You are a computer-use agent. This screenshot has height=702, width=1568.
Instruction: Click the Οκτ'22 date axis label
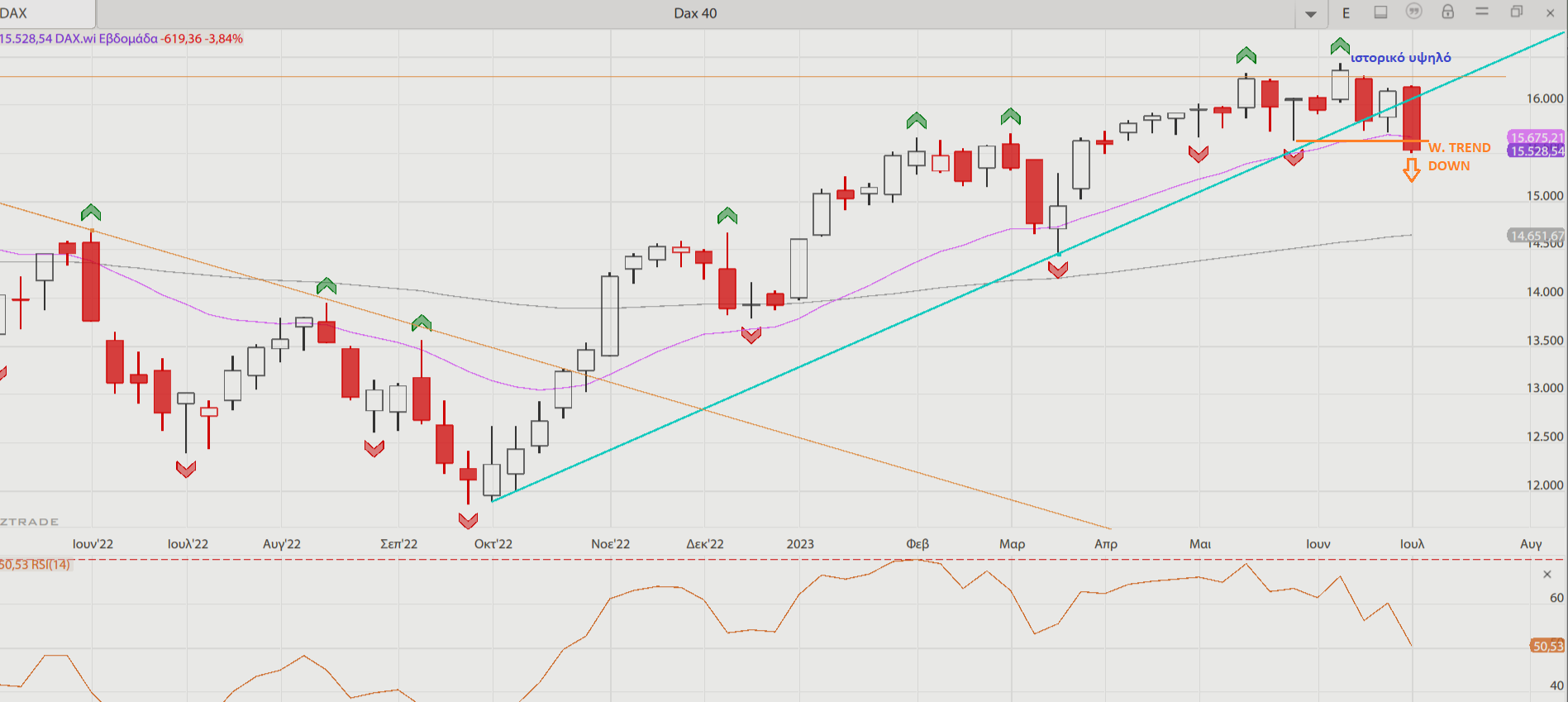[493, 544]
